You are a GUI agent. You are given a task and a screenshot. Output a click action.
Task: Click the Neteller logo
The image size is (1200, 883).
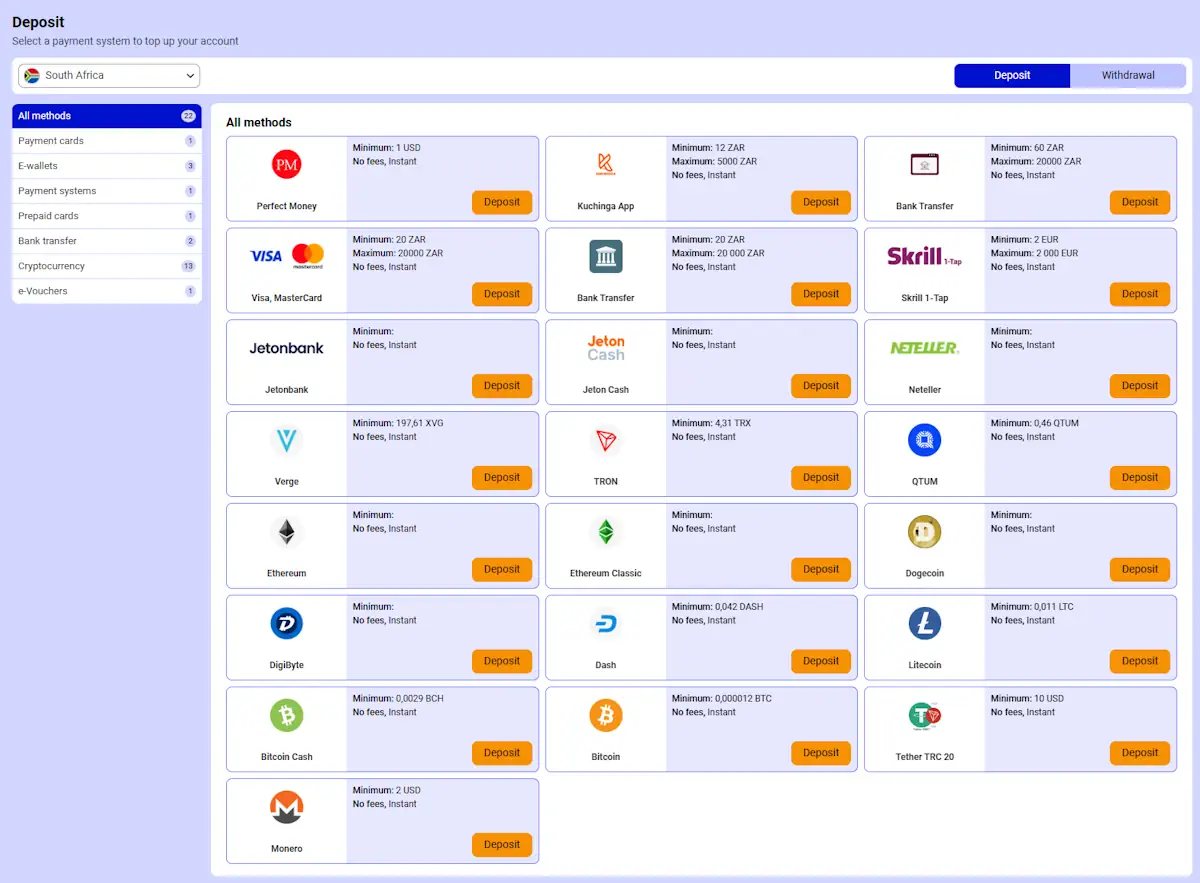pyautogui.click(x=924, y=348)
